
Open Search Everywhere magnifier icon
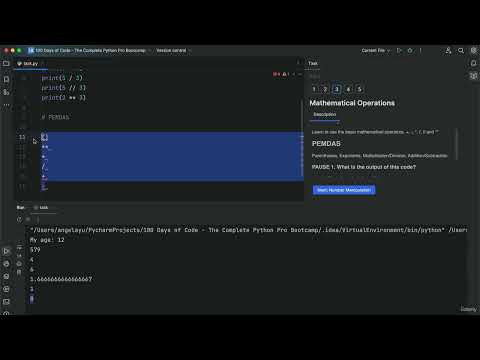461,50
